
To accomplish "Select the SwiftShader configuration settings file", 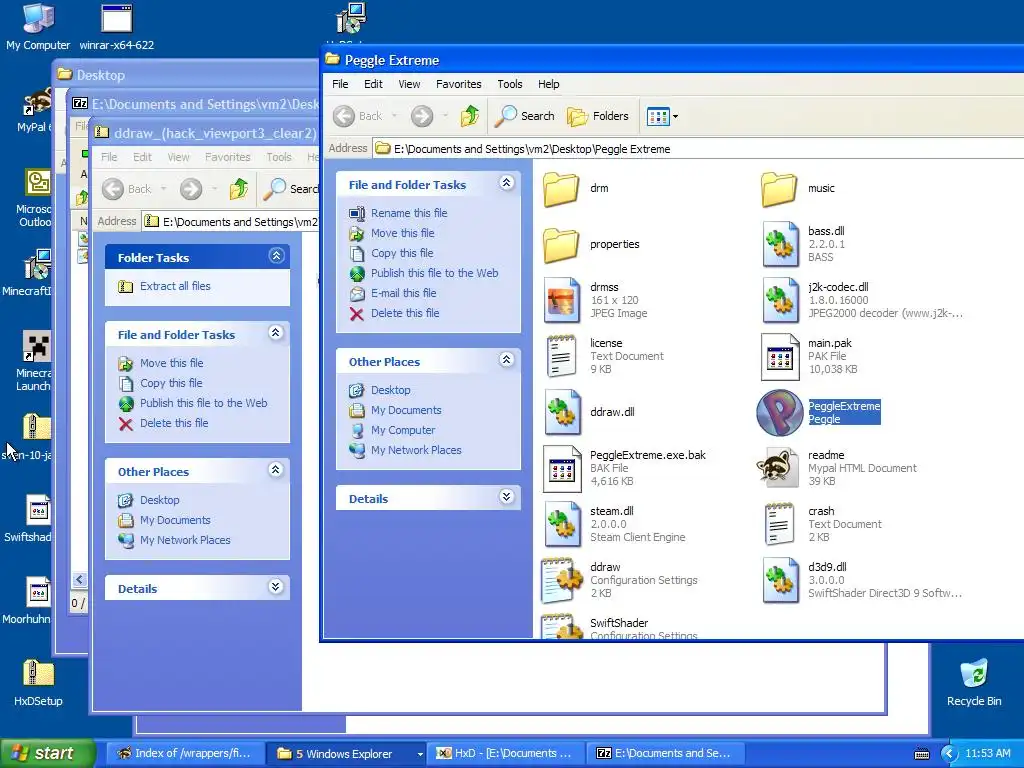I will click(x=562, y=627).
